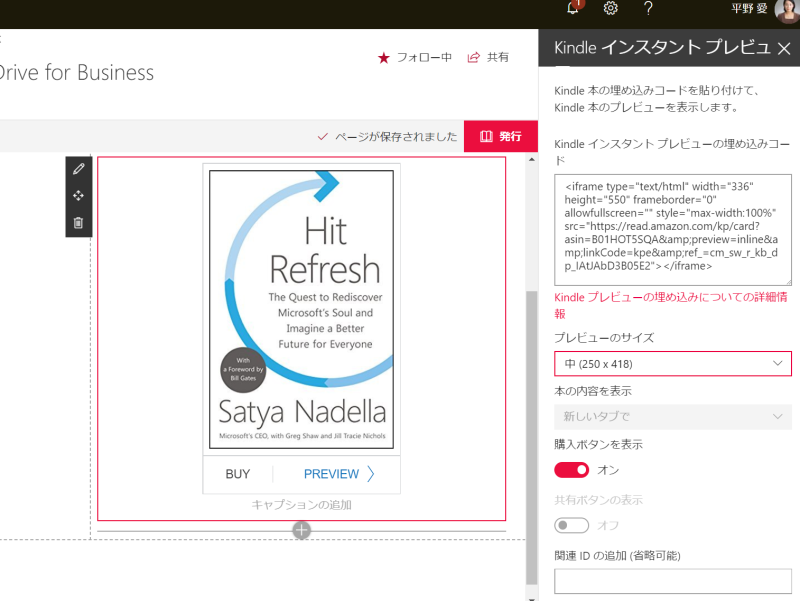
Task: Click the フォロー中 text
Action: 424,58
